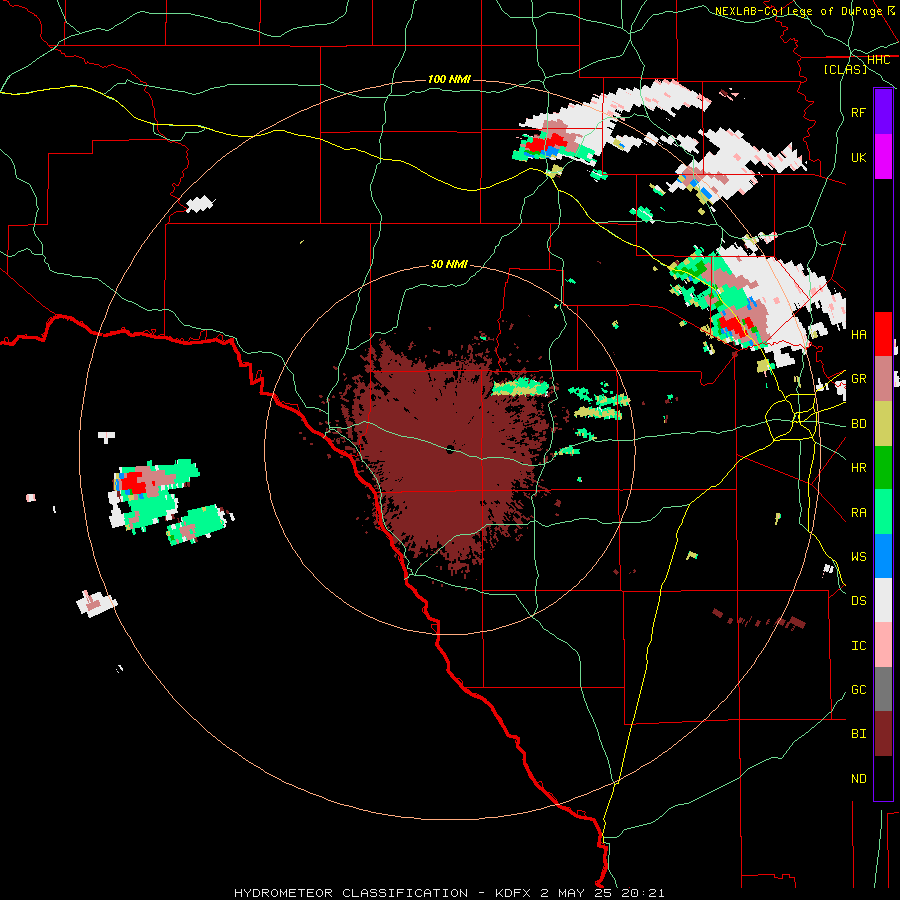Click the red HA hail color swatch

coord(883,334)
